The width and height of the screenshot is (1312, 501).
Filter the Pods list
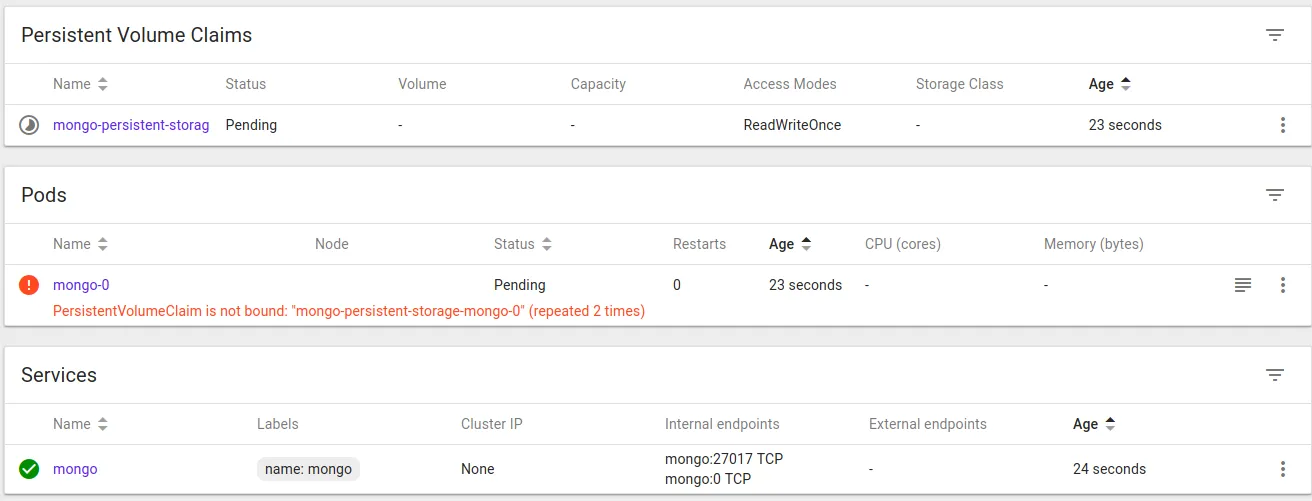click(x=1274, y=195)
